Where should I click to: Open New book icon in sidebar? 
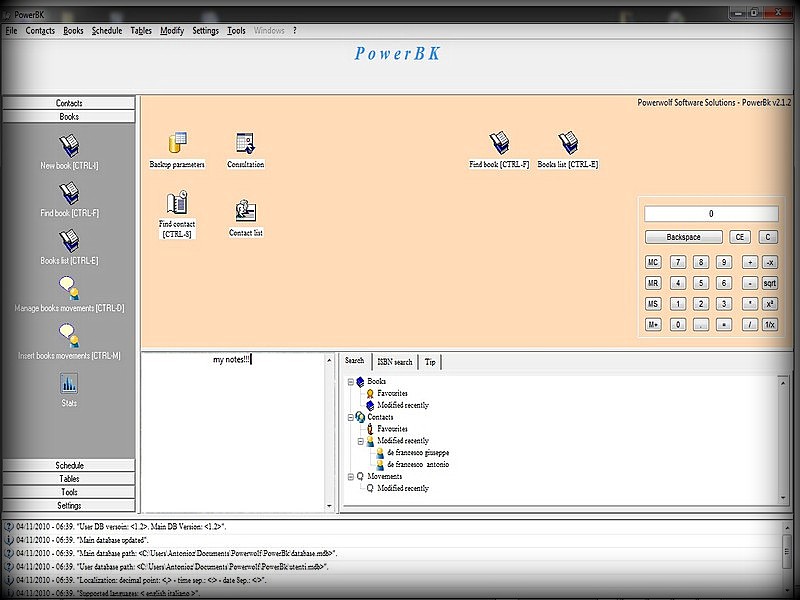click(69, 146)
